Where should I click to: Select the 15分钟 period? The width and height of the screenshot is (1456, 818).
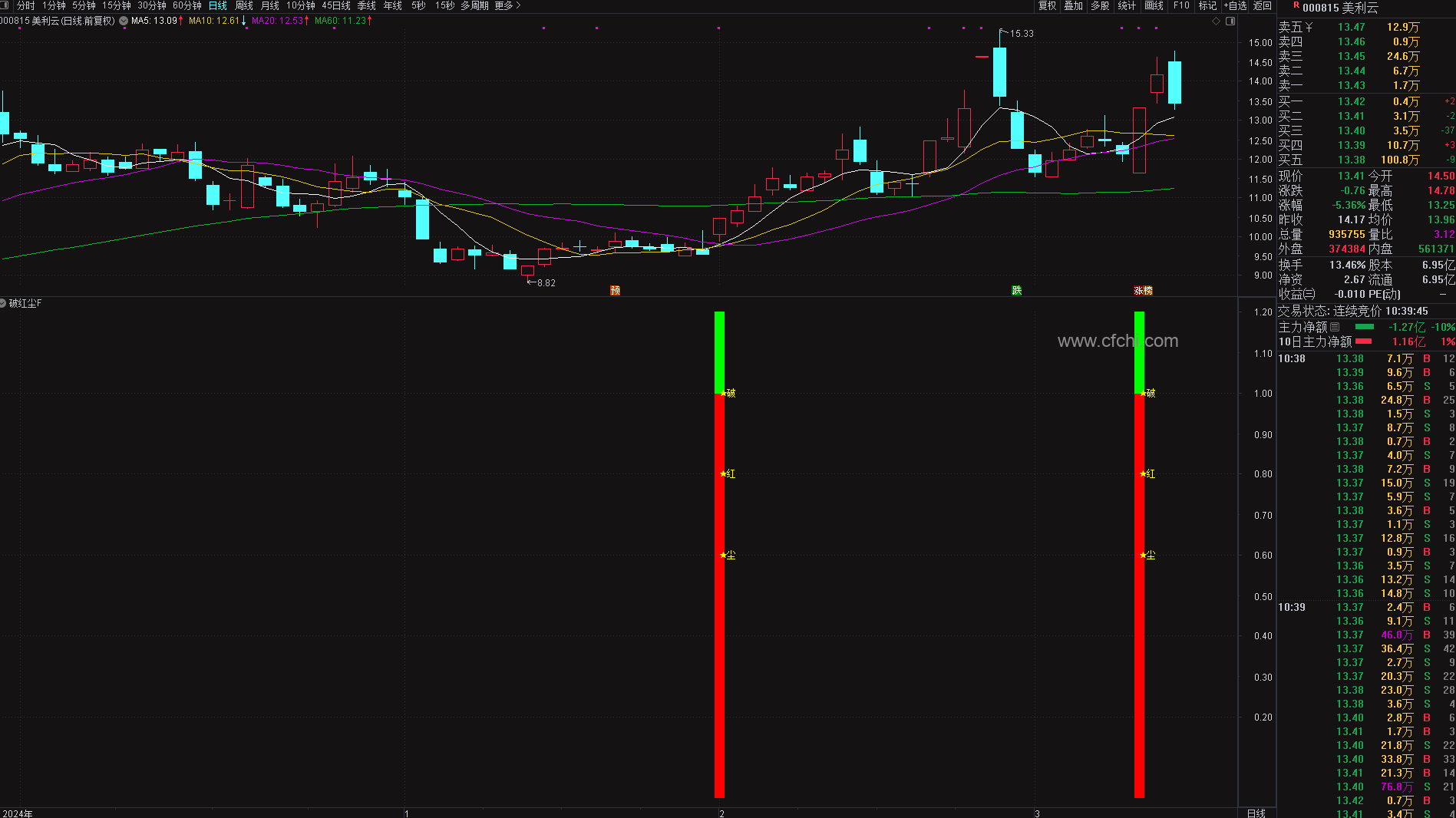(x=117, y=5)
